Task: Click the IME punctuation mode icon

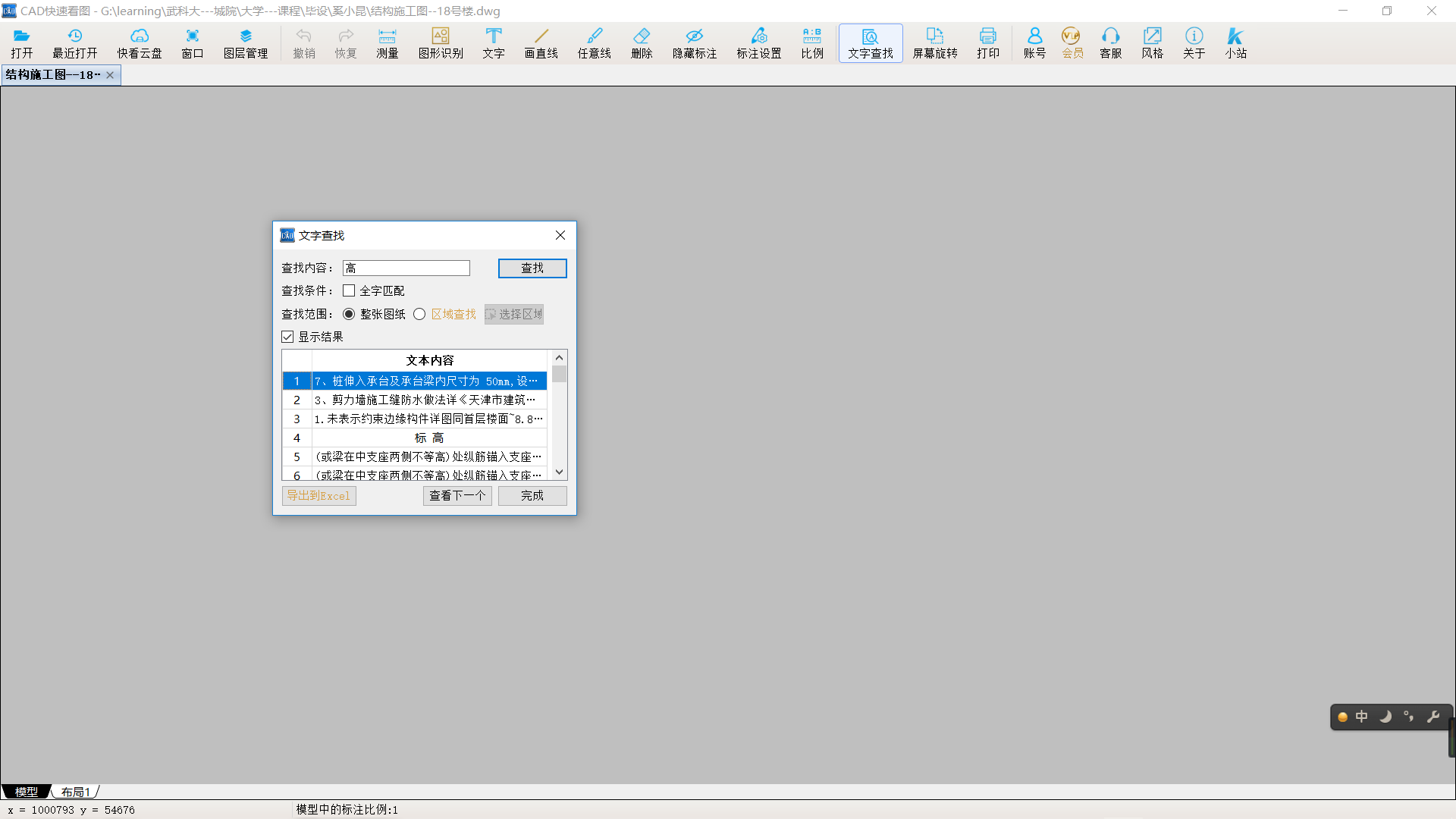Action: (1409, 717)
